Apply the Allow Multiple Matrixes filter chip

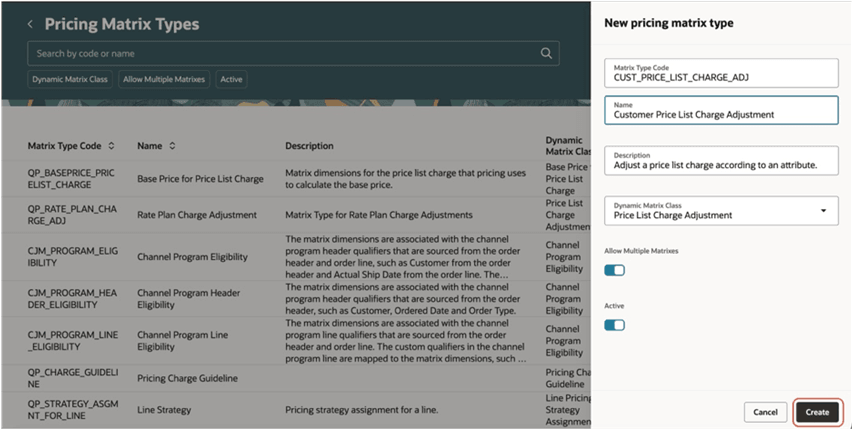tap(164, 79)
